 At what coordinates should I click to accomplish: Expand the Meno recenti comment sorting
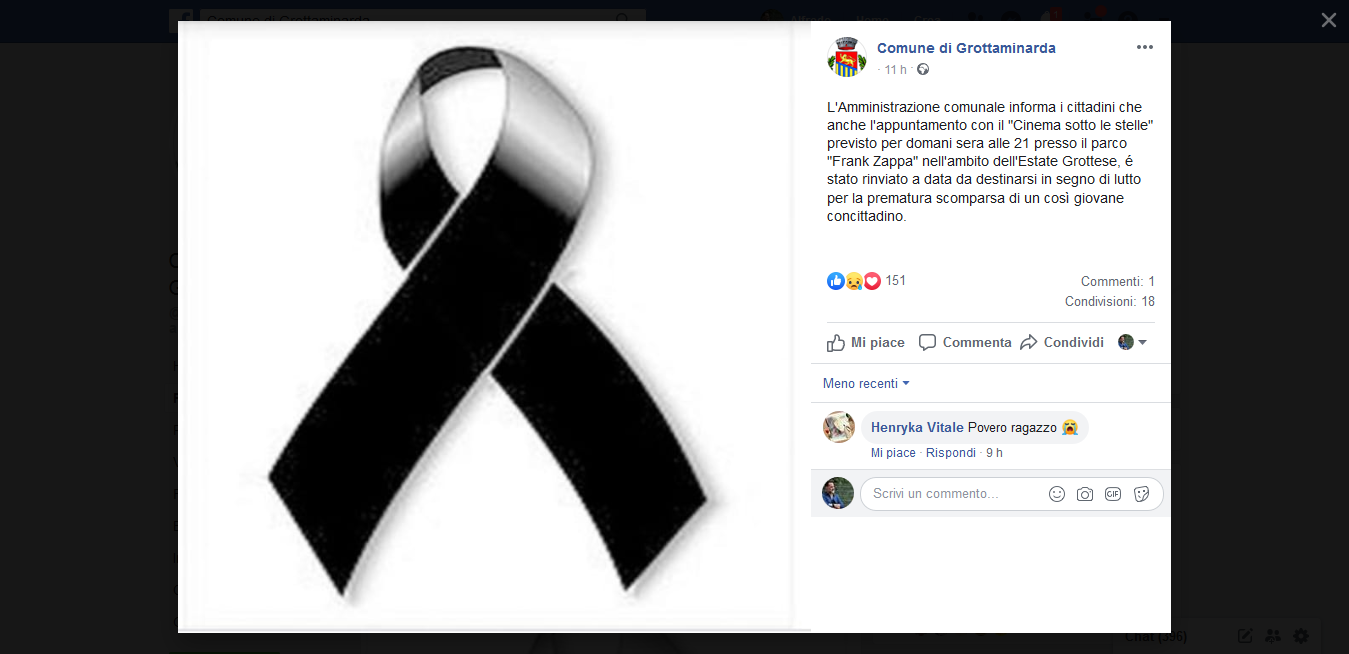coord(866,383)
